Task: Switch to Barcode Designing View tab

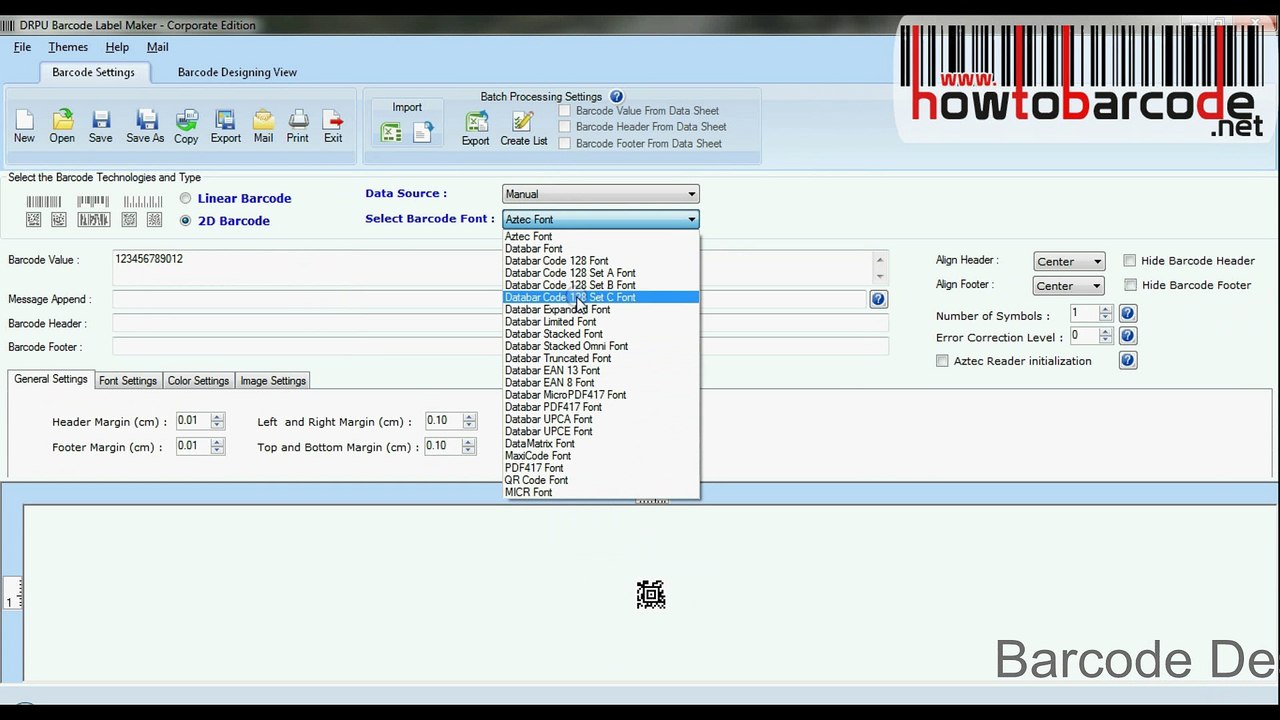Action: (x=237, y=72)
